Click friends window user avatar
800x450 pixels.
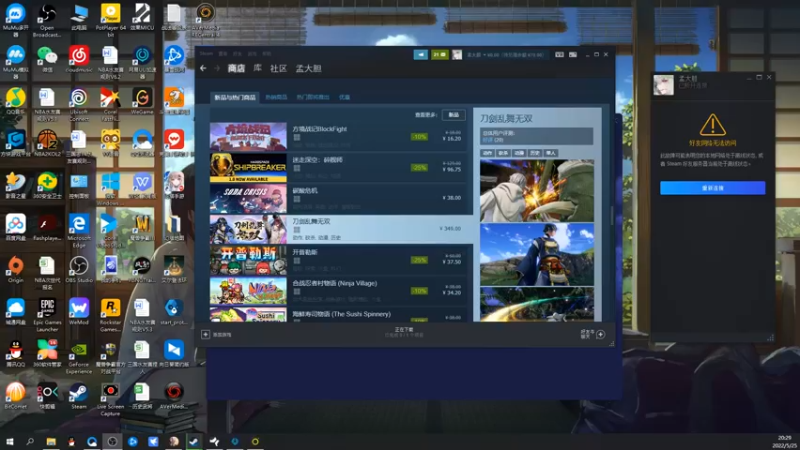click(x=663, y=85)
